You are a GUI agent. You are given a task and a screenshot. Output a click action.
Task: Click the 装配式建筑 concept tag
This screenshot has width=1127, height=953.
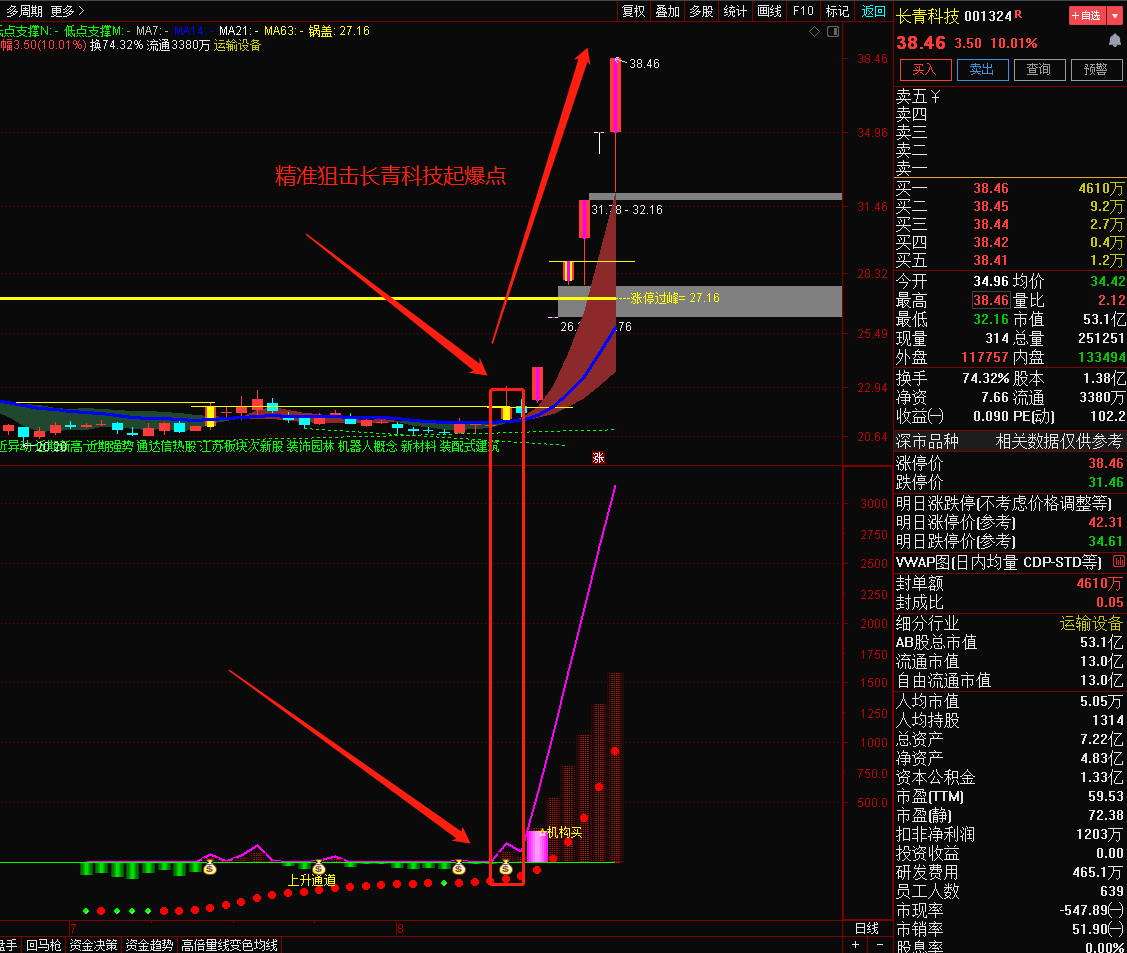point(469,446)
